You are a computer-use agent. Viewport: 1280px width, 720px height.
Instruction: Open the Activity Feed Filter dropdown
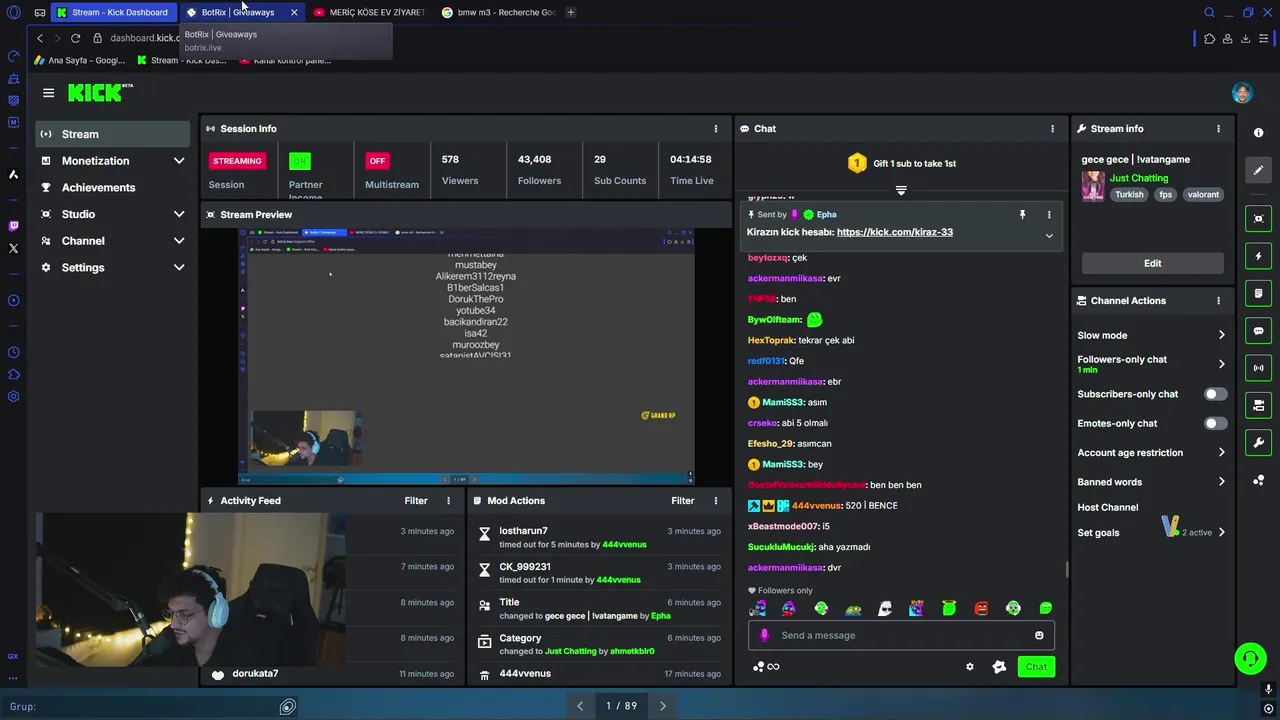[x=416, y=501]
